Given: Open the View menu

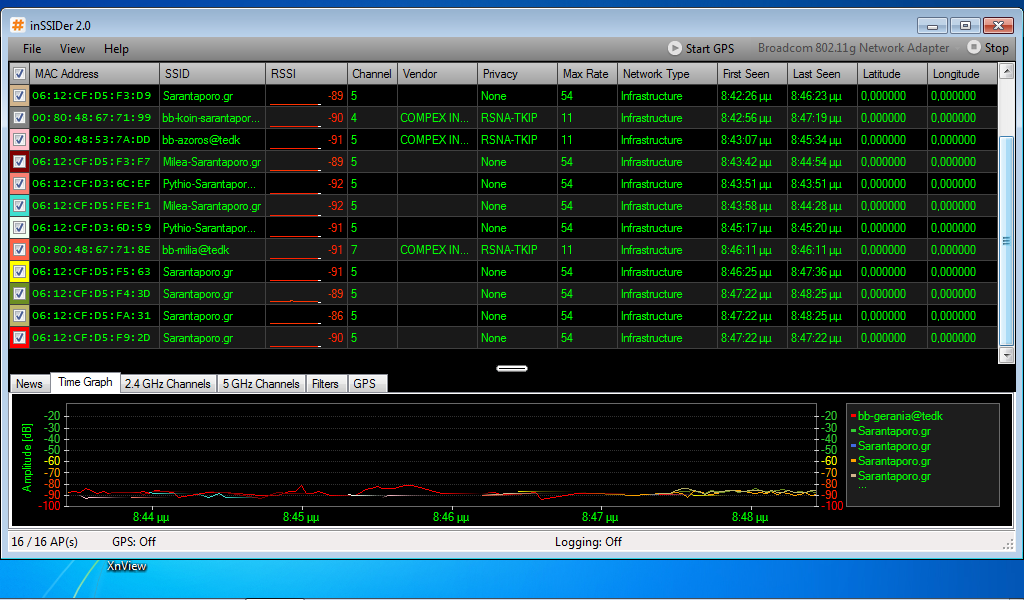Looking at the screenshot, I should coord(72,48).
